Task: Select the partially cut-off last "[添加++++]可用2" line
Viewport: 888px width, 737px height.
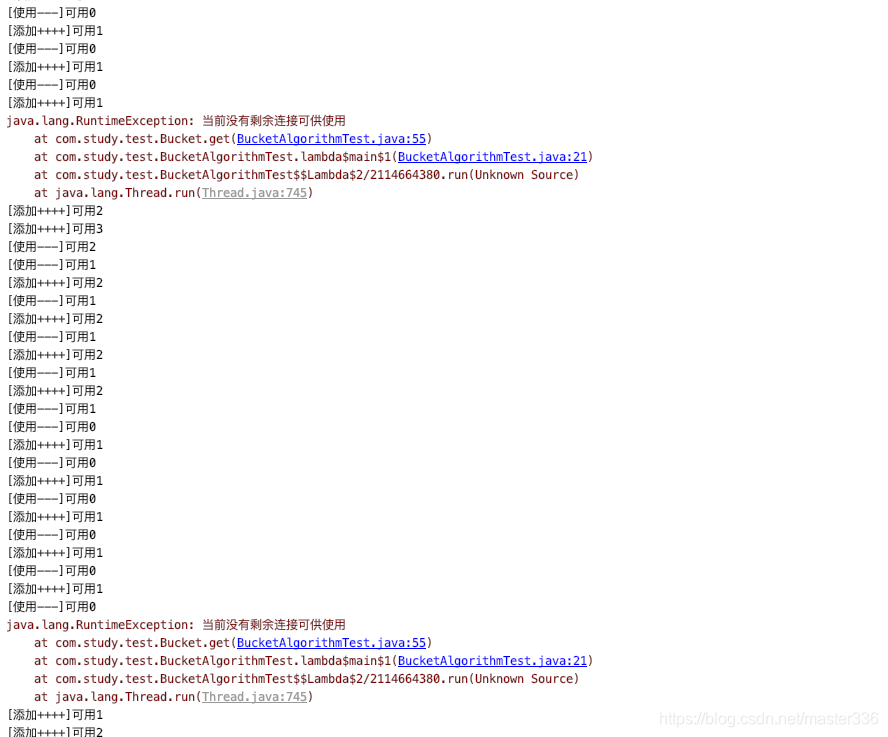Action: pyautogui.click(x=55, y=731)
